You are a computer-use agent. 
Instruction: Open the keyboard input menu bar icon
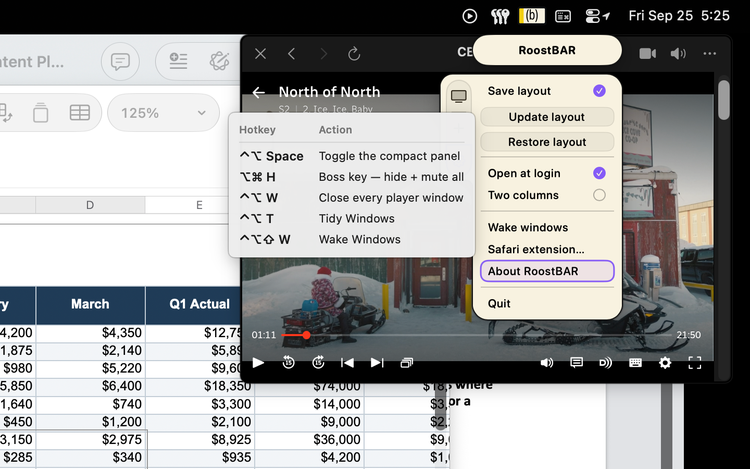563,16
